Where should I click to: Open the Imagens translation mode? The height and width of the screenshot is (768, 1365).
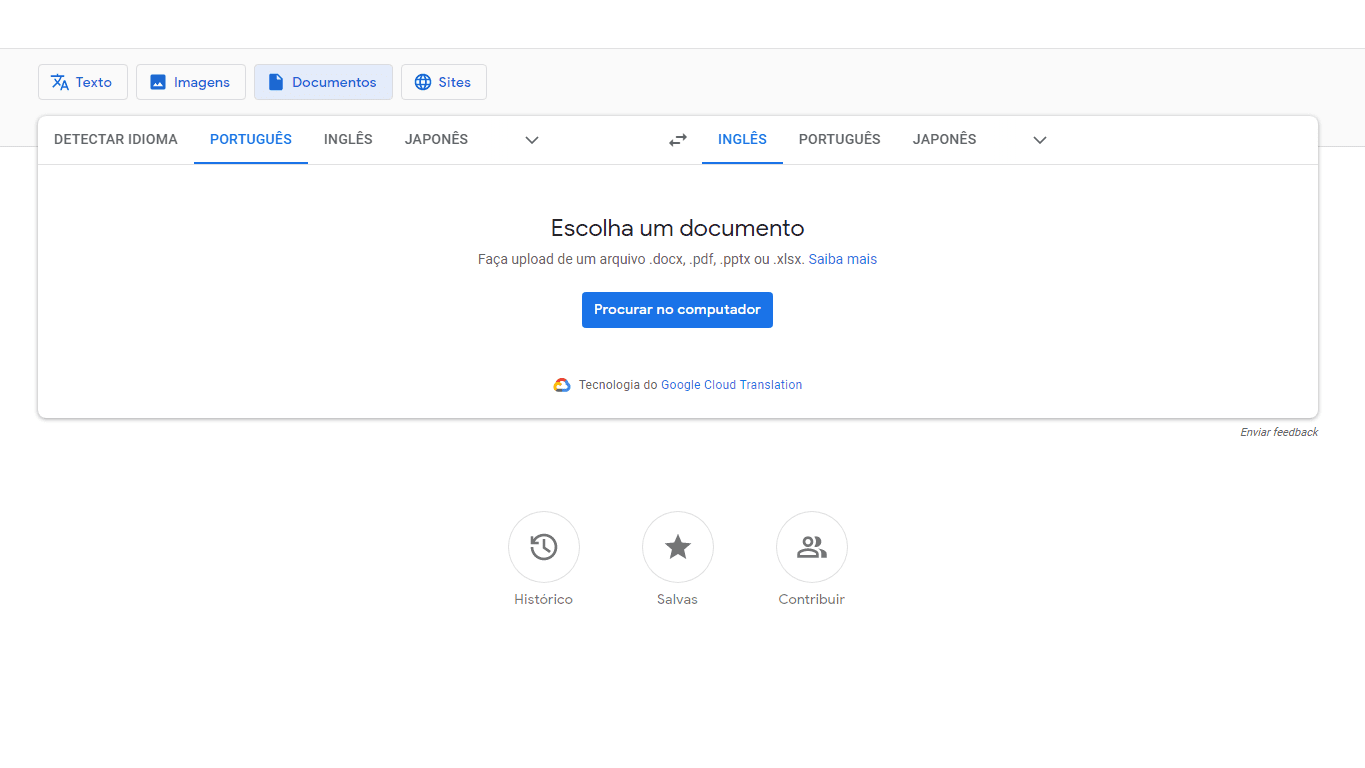click(191, 82)
